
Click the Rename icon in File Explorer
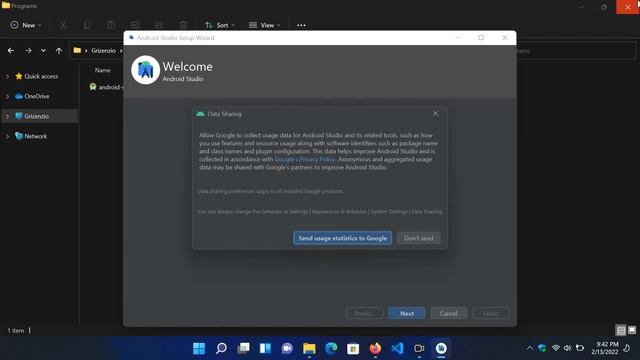[x=135, y=25]
